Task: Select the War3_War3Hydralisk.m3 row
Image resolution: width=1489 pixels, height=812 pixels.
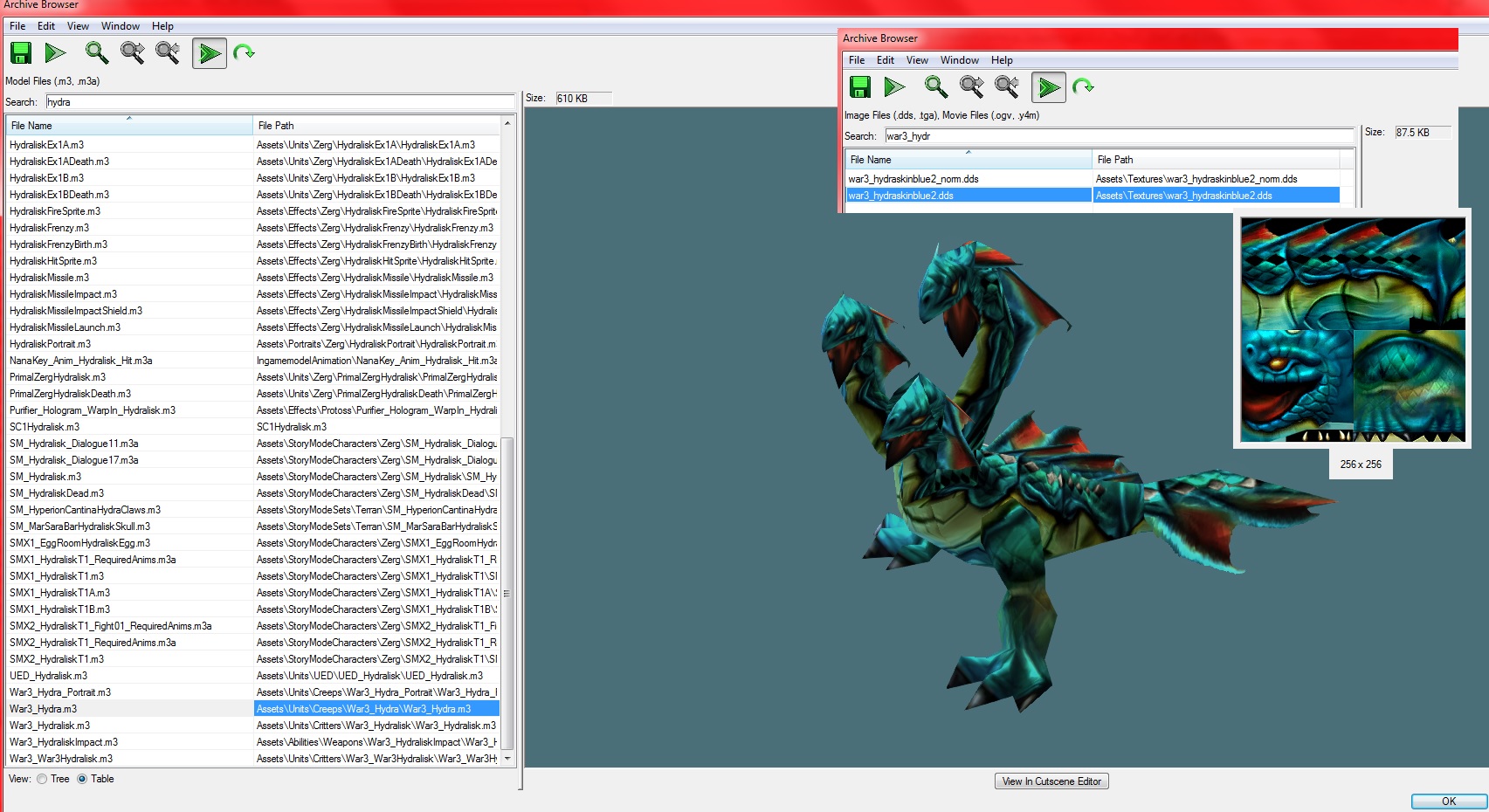Action: point(253,759)
